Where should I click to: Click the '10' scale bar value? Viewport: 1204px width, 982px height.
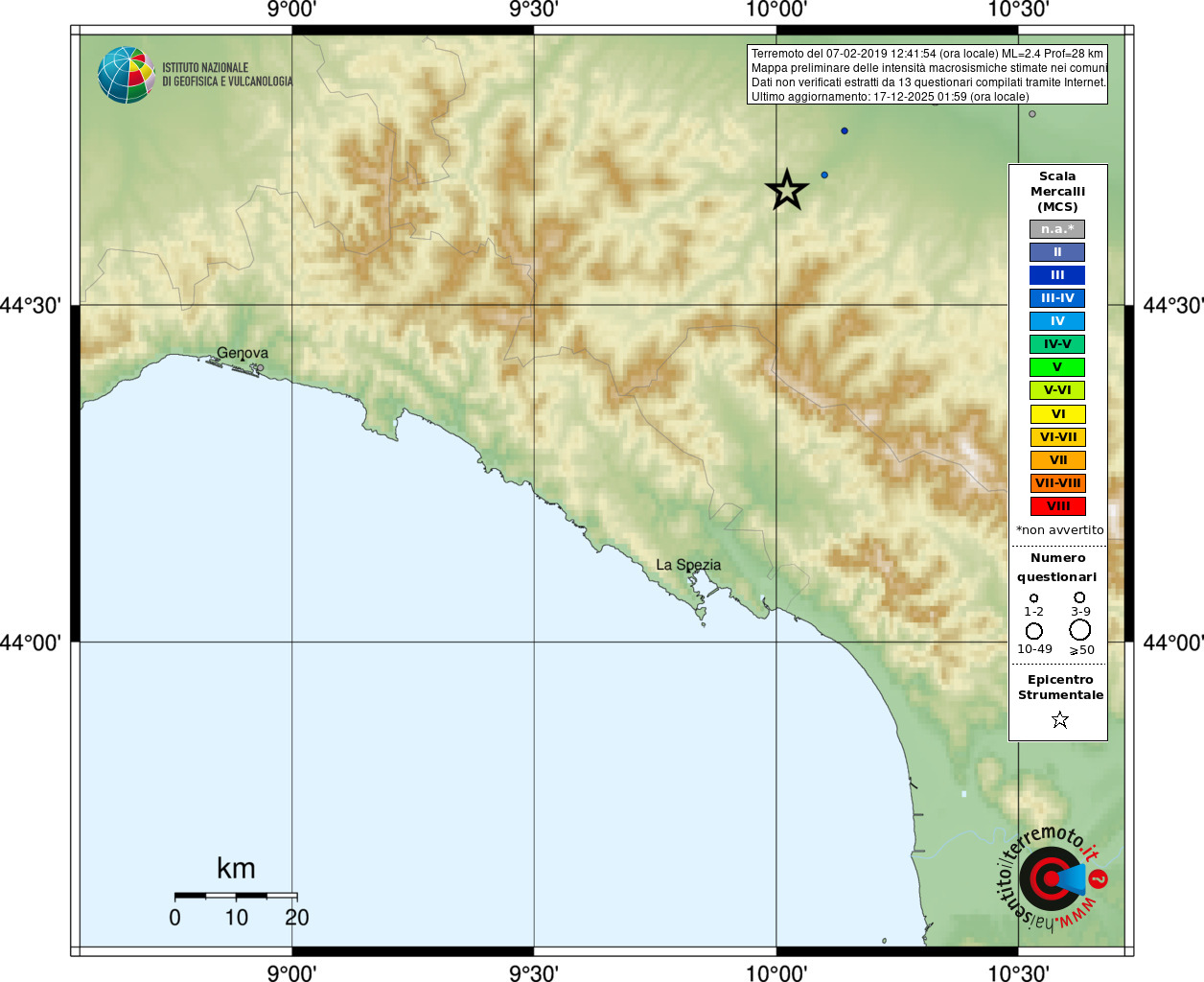[237, 918]
